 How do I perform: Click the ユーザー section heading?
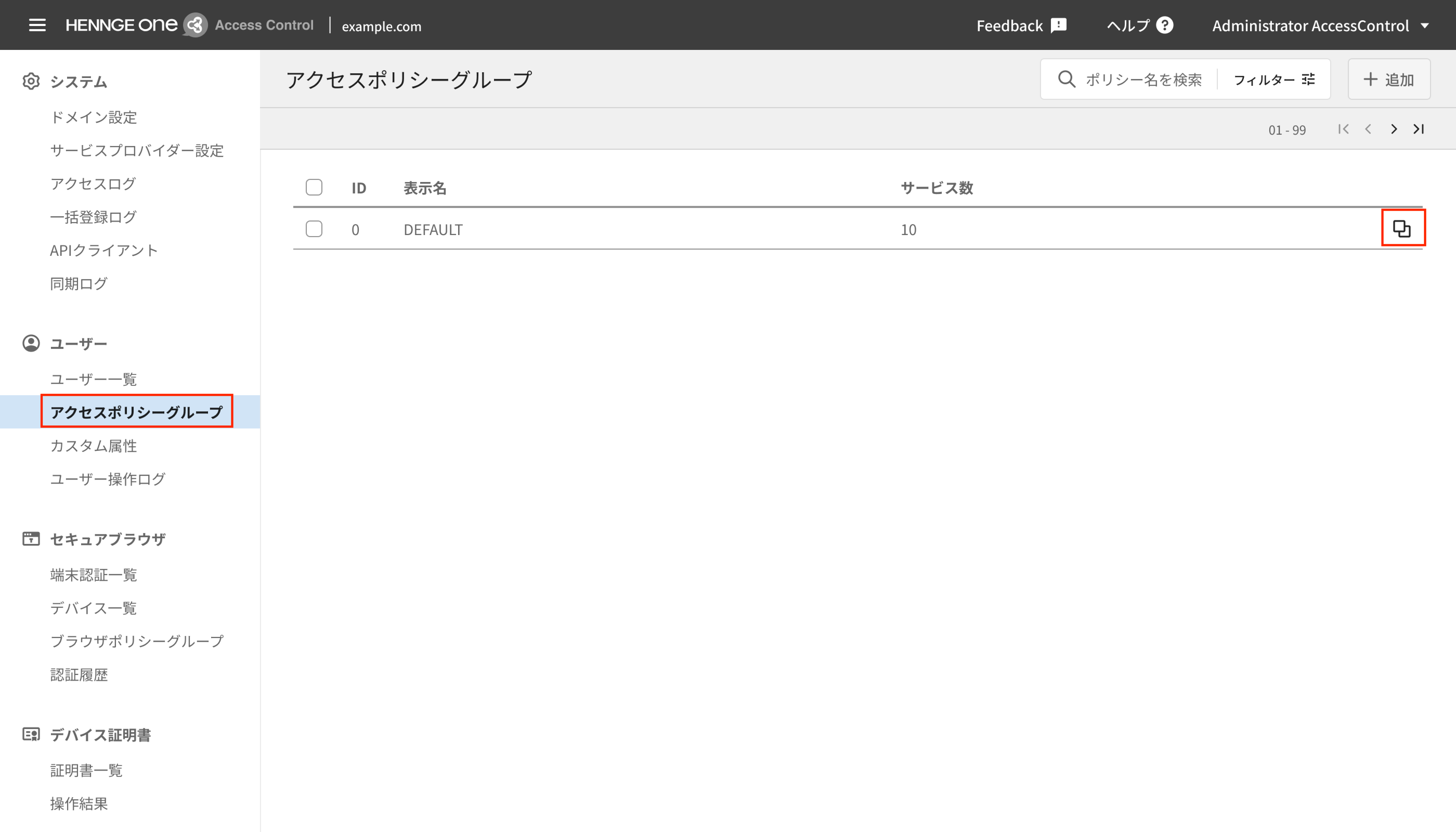tap(79, 343)
